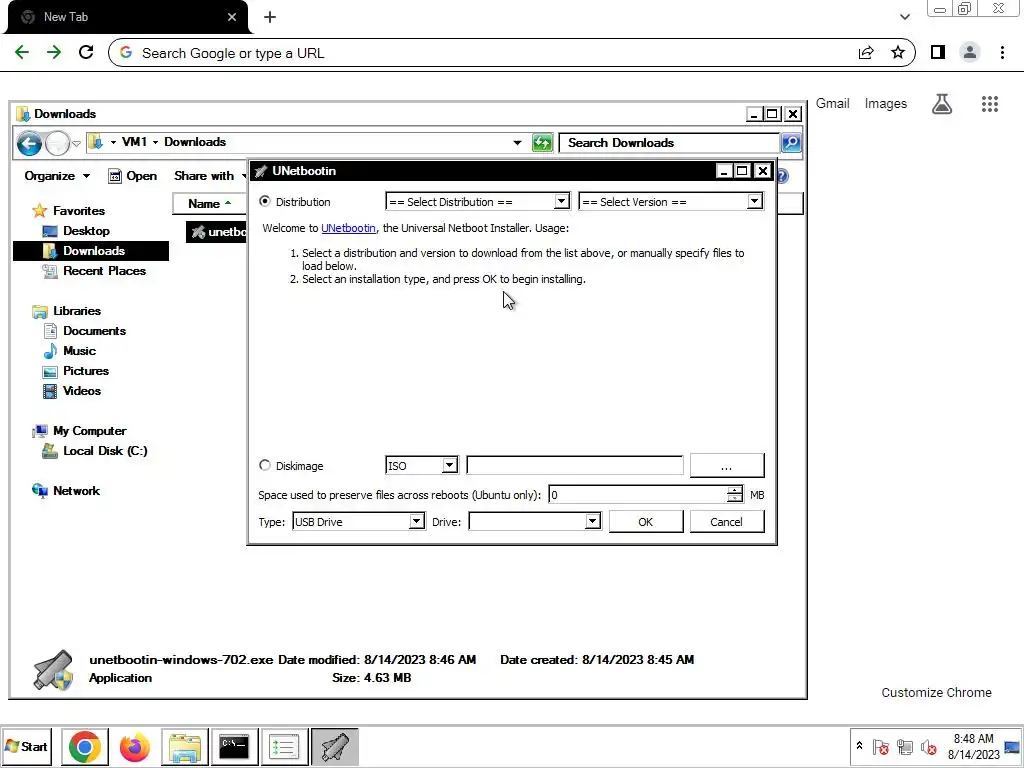Click the Search Downloads field

(x=669, y=142)
